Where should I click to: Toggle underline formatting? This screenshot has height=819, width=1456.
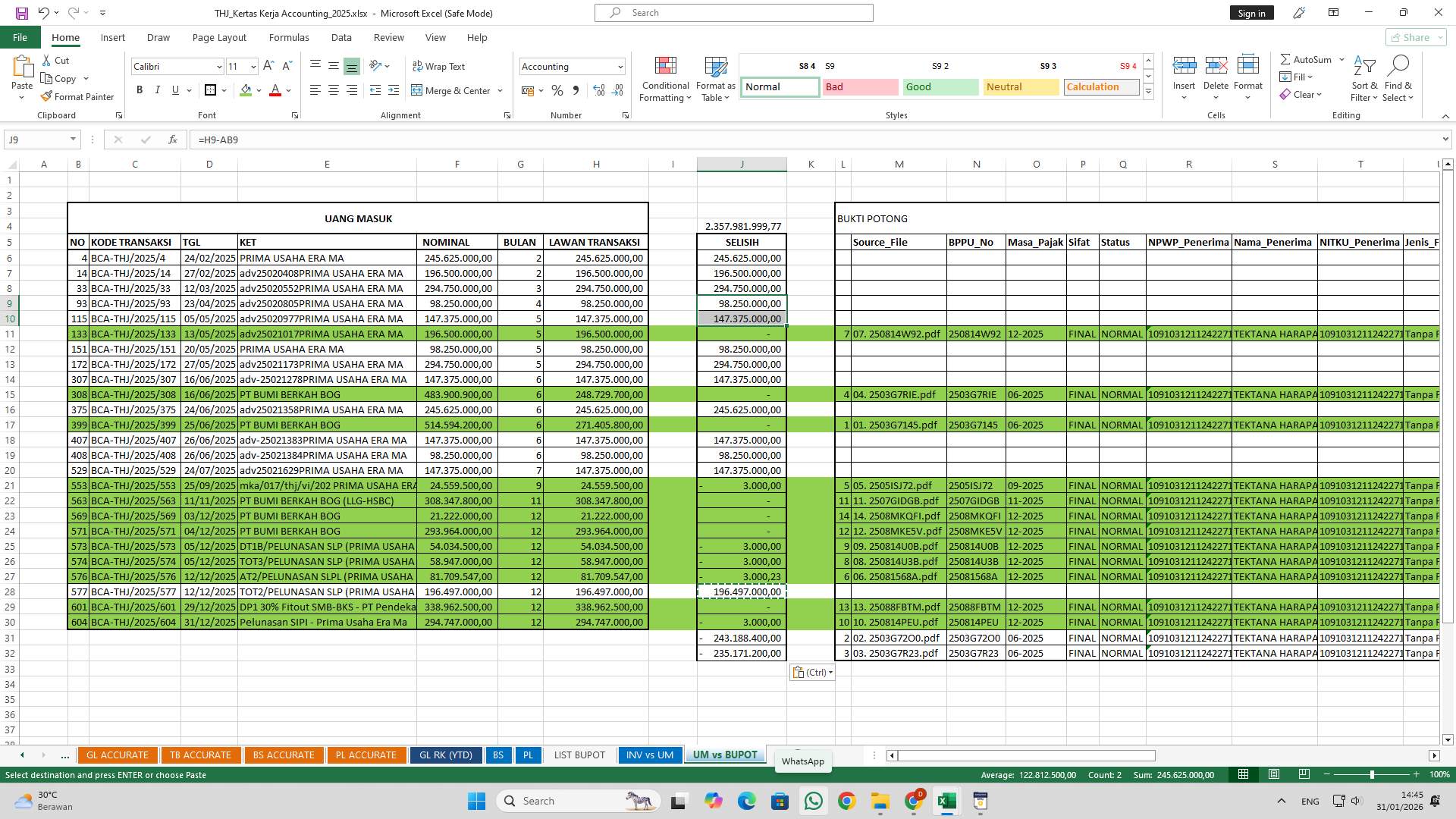(174, 89)
